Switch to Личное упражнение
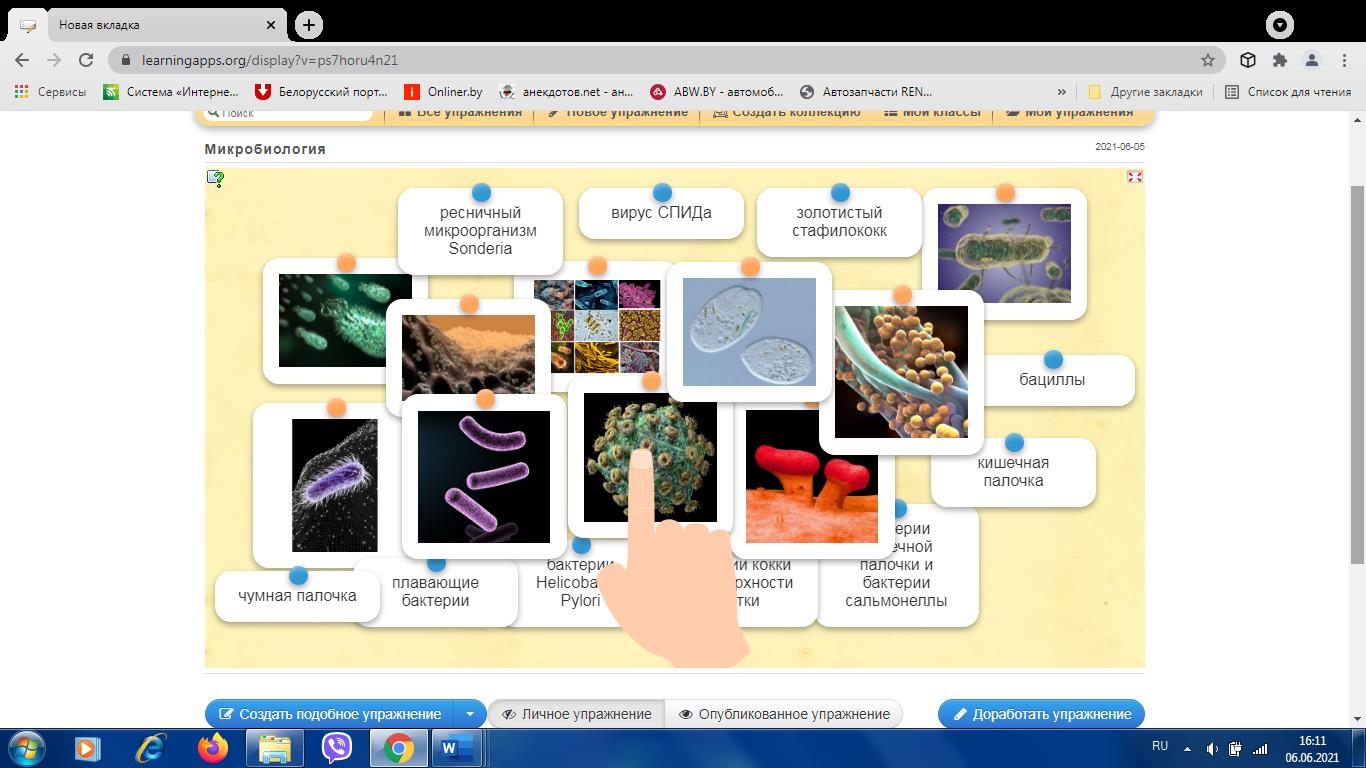Screen dimensions: 1366x768 click(577, 714)
